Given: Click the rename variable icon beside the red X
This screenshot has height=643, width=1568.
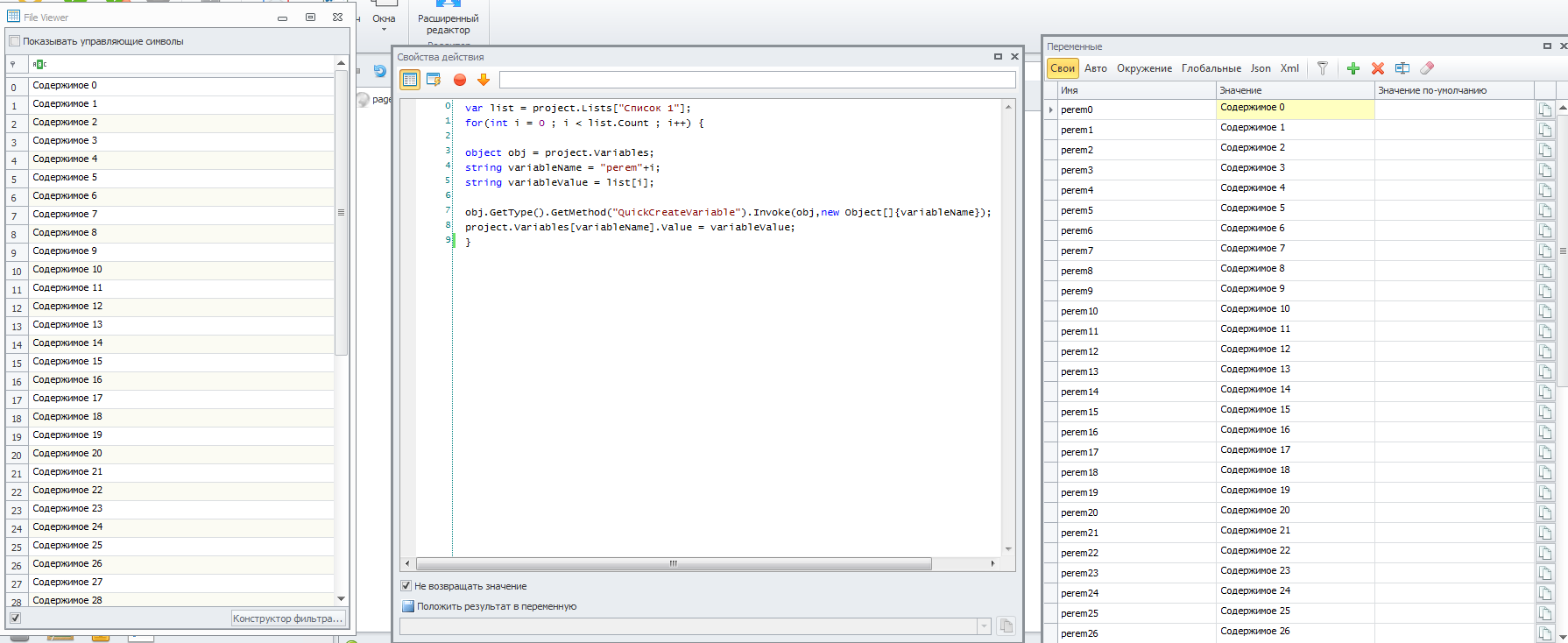Looking at the screenshot, I should point(1402,68).
